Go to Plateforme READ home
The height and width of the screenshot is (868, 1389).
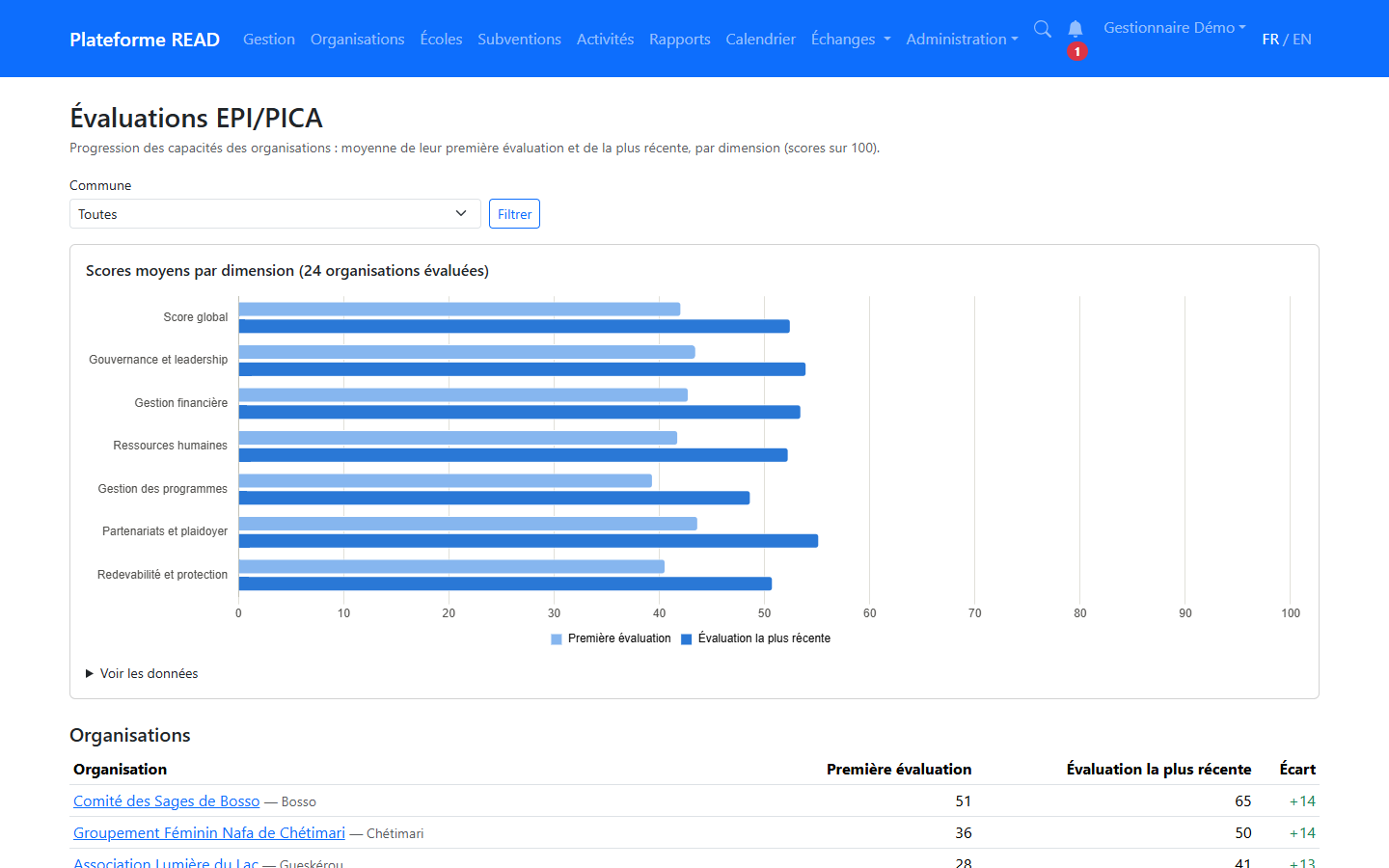[145, 40]
